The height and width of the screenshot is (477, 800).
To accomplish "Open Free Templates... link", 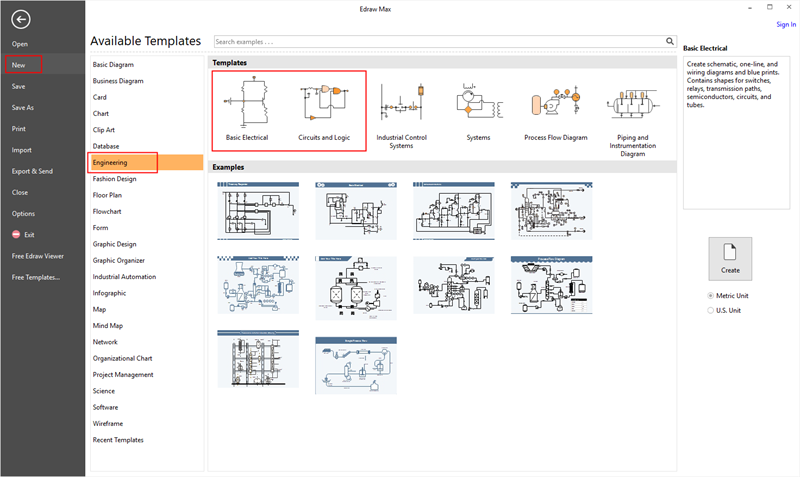I will [36, 278].
